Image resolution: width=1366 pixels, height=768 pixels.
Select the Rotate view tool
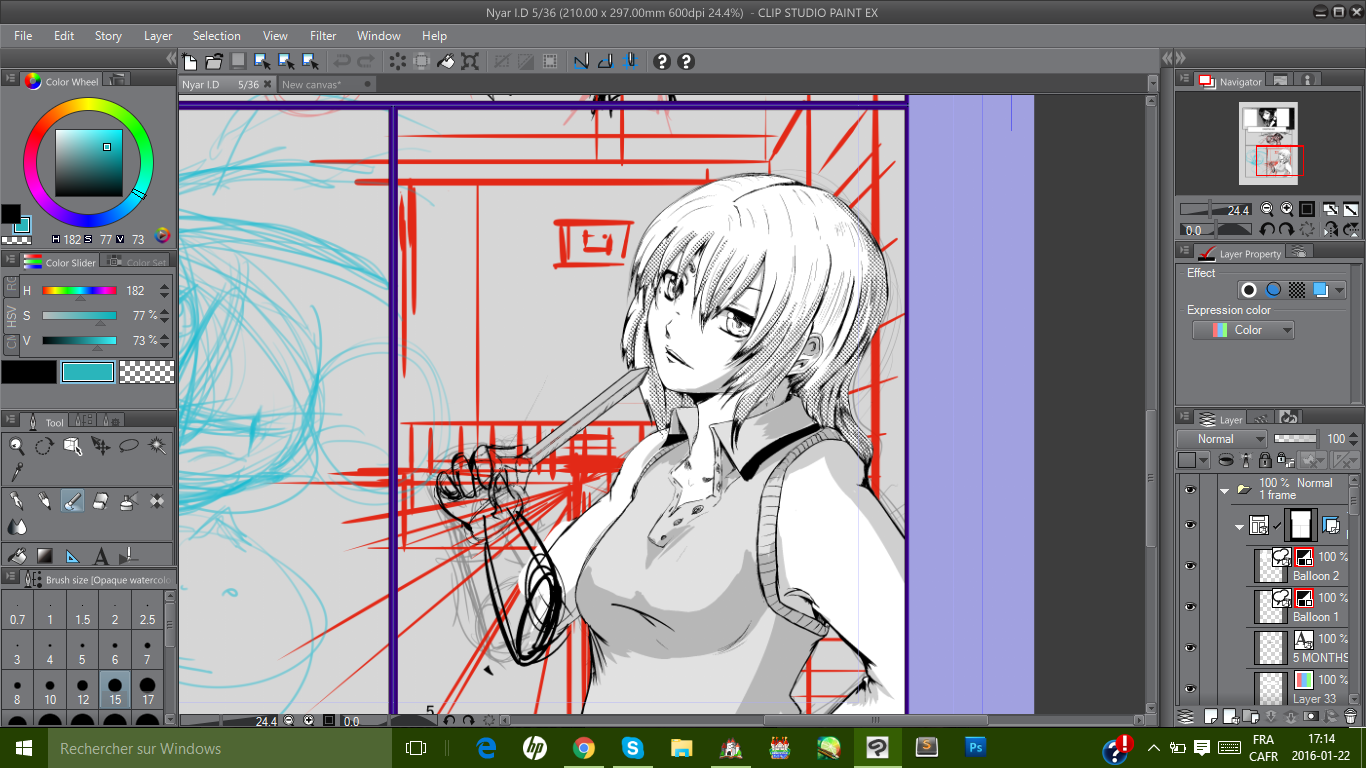click(x=44, y=446)
